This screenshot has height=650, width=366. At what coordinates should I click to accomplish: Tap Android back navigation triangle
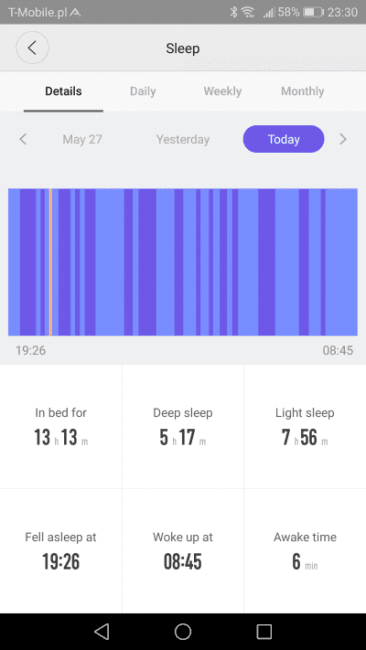[x=102, y=631]
